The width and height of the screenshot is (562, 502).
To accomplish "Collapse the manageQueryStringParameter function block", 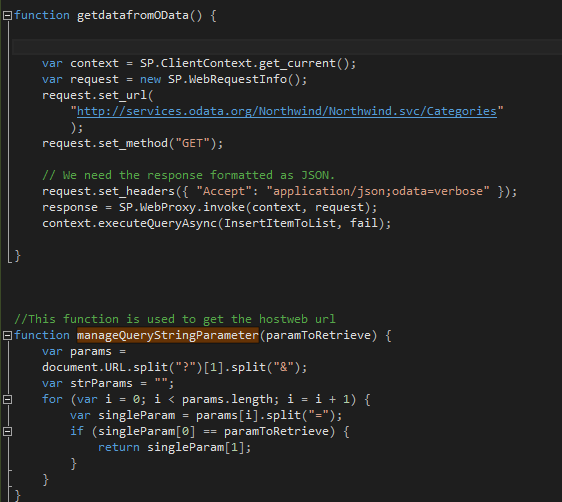I will point(7,335).
